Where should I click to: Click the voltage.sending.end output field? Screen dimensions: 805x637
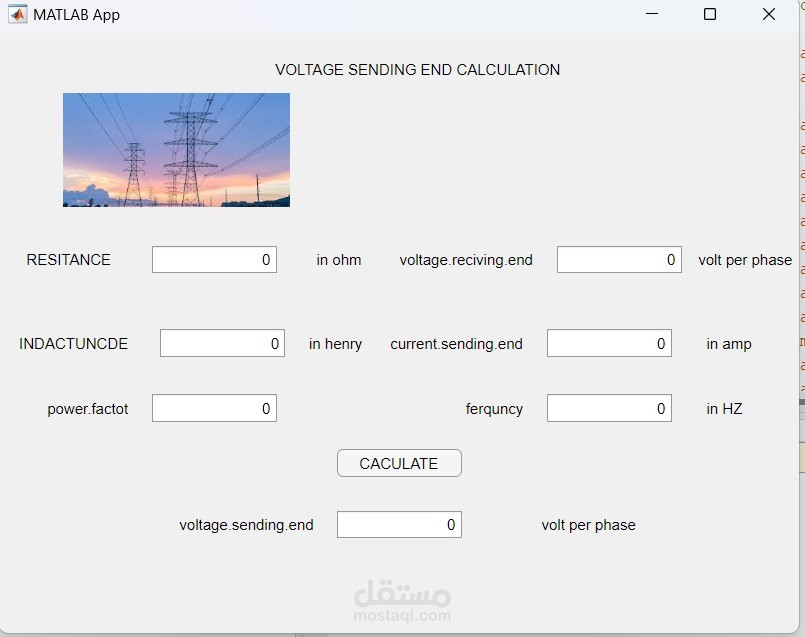pos(399,524)
